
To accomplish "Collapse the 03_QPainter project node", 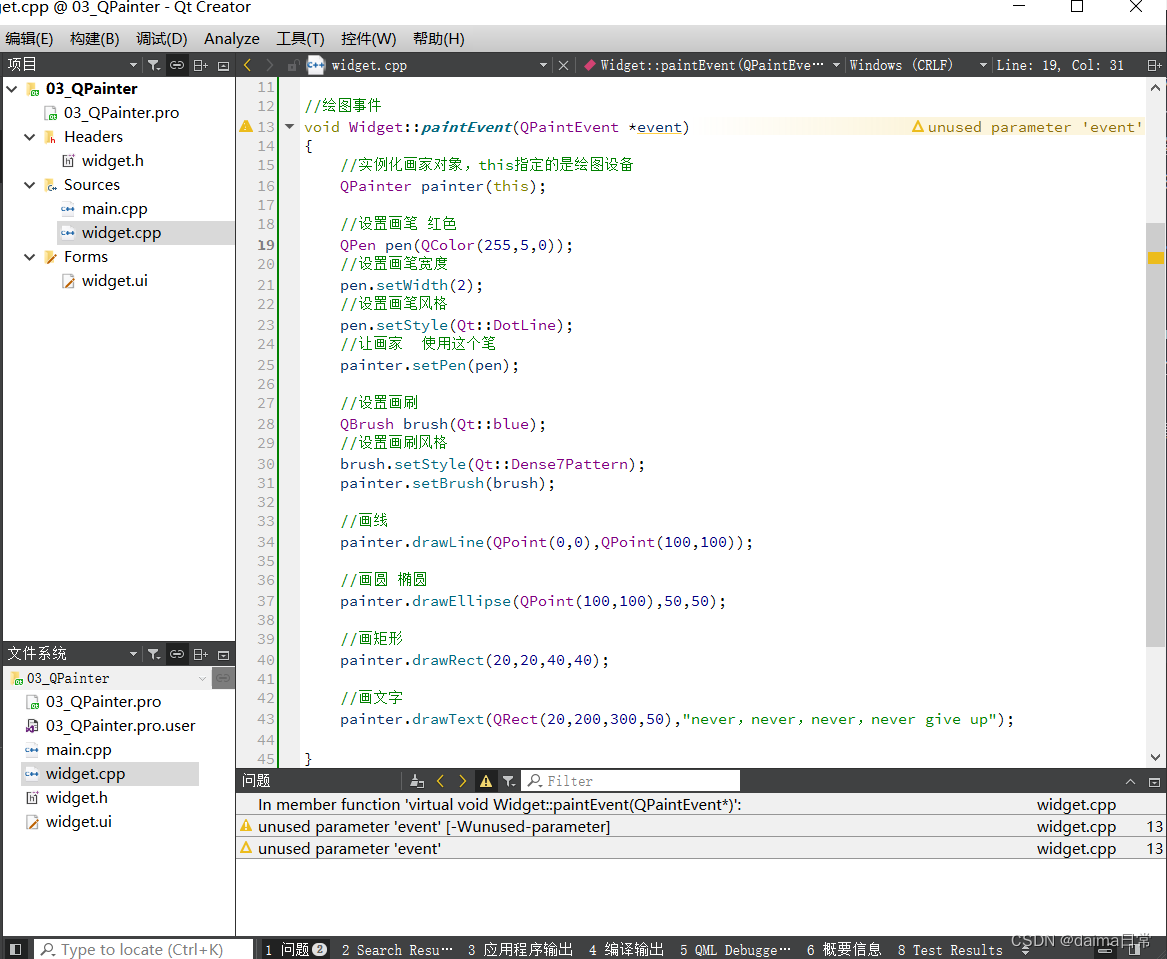I will tap(12, 89).
